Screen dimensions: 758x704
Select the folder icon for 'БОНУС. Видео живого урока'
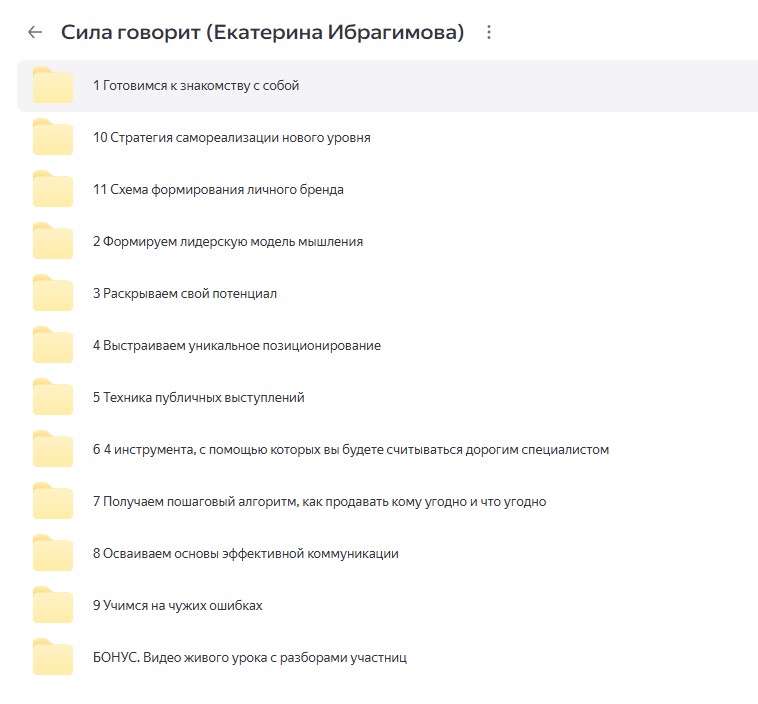(x=53, y=657)
